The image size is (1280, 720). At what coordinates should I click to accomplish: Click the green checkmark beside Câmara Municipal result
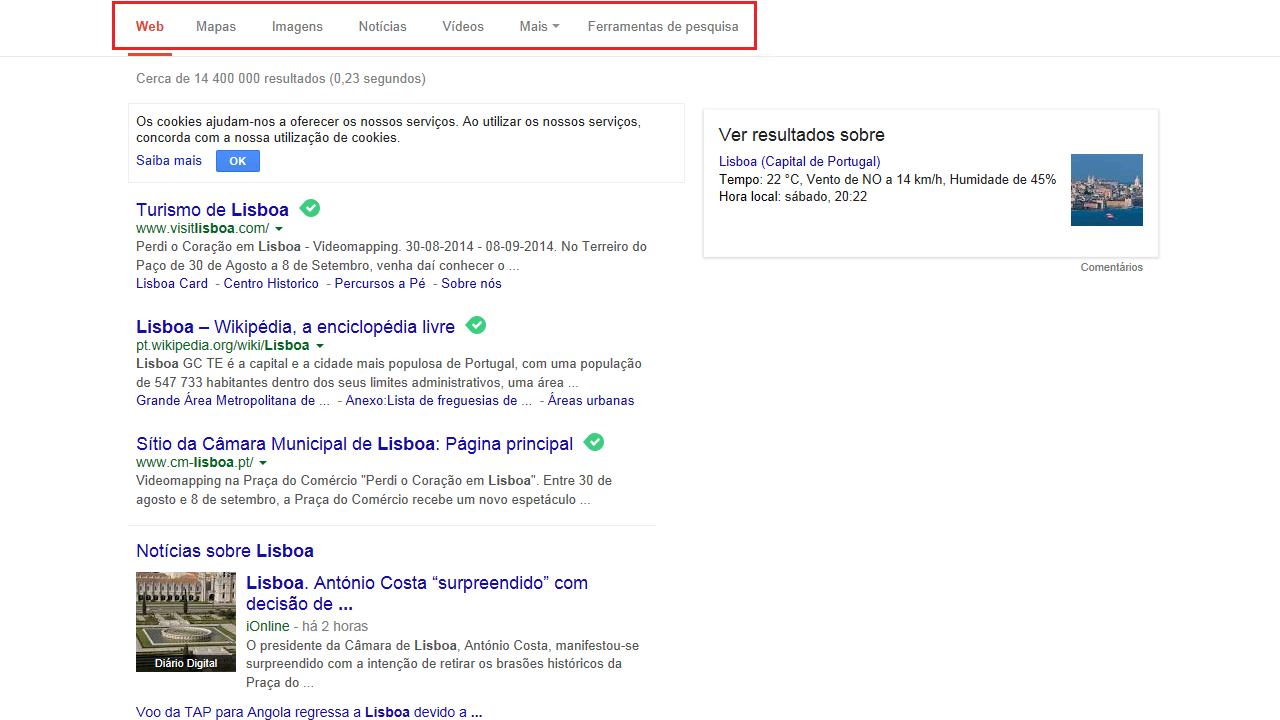point(594,442)
